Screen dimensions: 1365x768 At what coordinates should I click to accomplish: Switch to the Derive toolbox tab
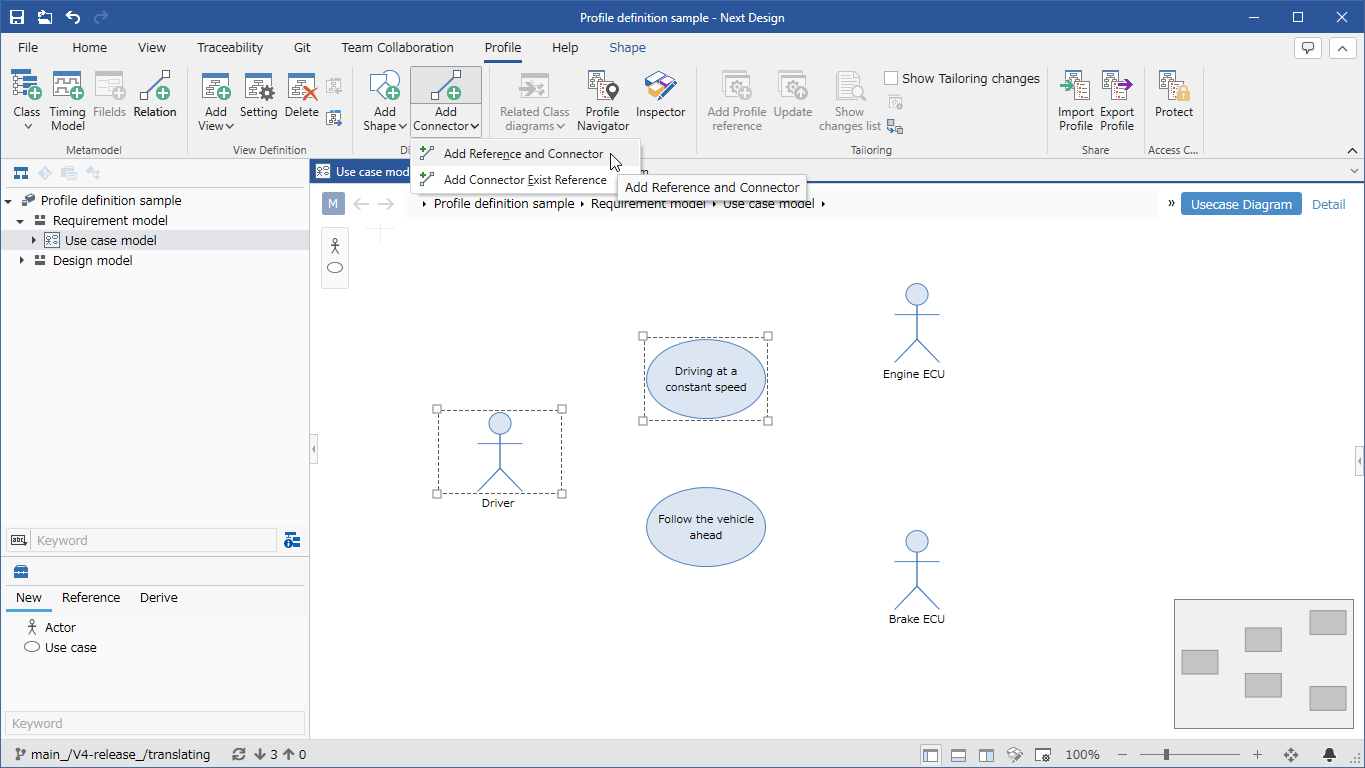pyautogui.click(x=159, y=598)
